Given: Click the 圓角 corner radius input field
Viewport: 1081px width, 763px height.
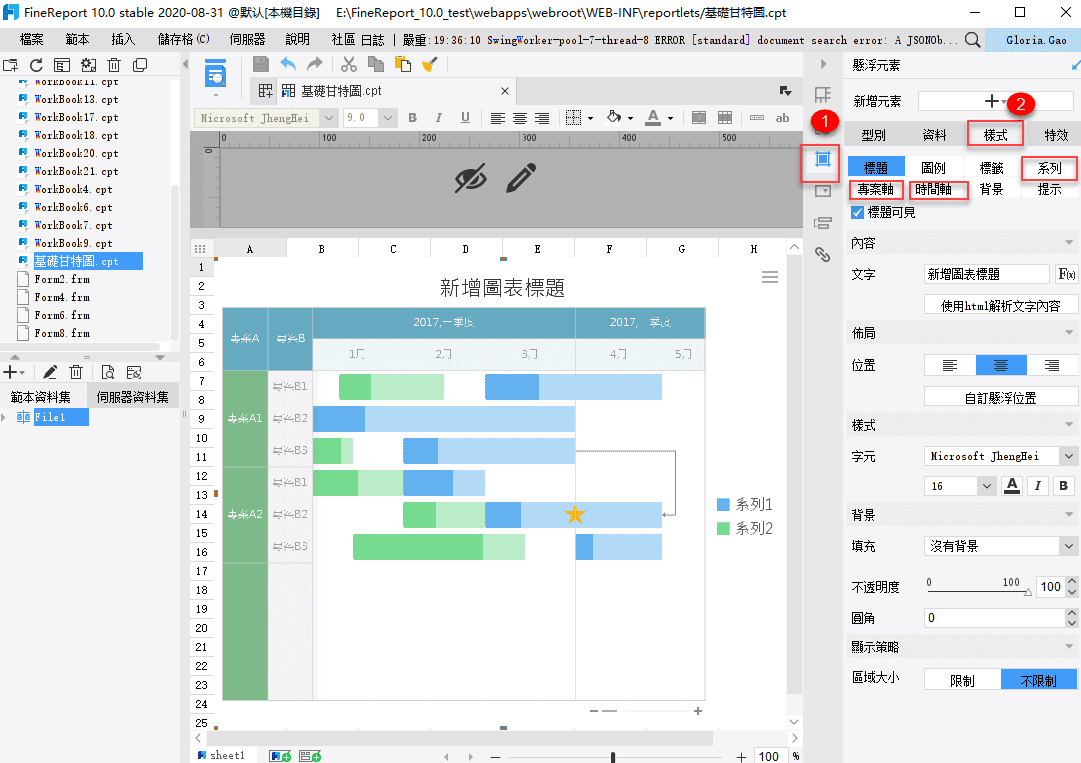Looking at the screenshot, I should pyautogui.click(x=995, y=618).
